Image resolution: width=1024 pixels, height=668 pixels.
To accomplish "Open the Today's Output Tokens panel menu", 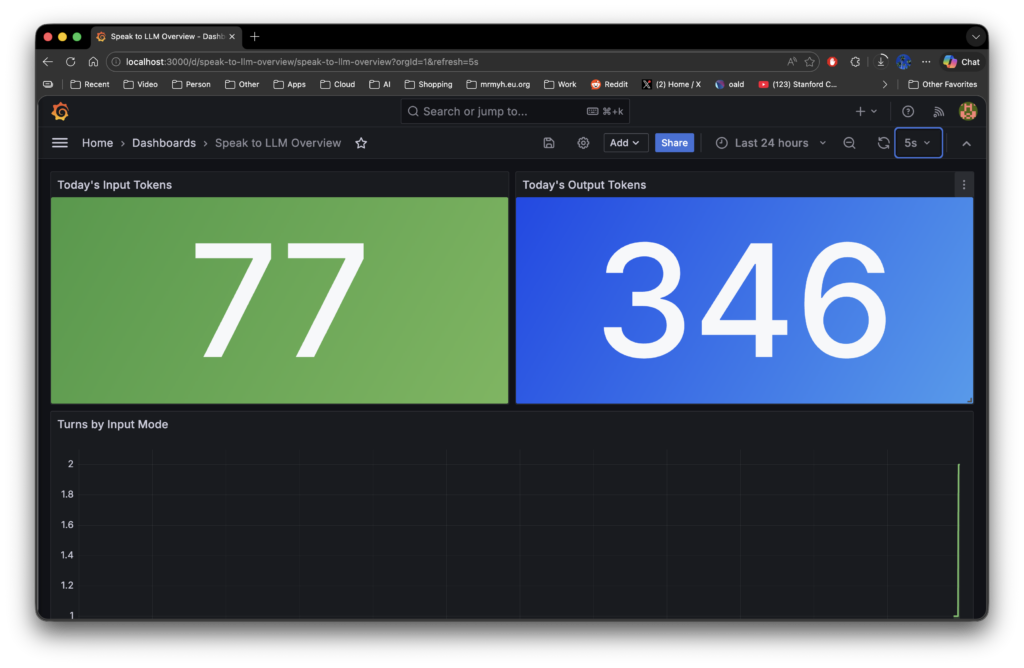I will click(964, 185).
